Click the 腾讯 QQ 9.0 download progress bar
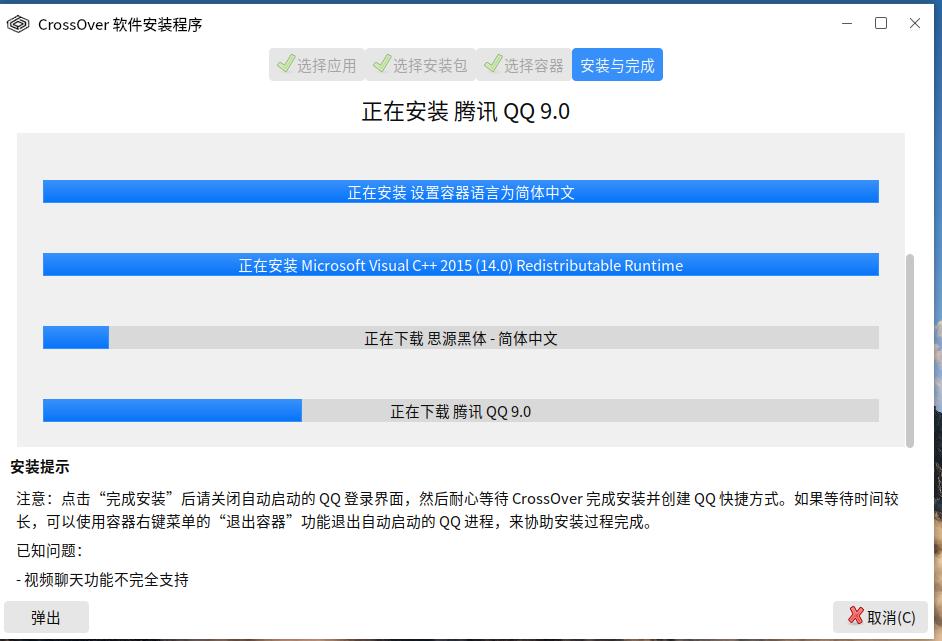 460,411
